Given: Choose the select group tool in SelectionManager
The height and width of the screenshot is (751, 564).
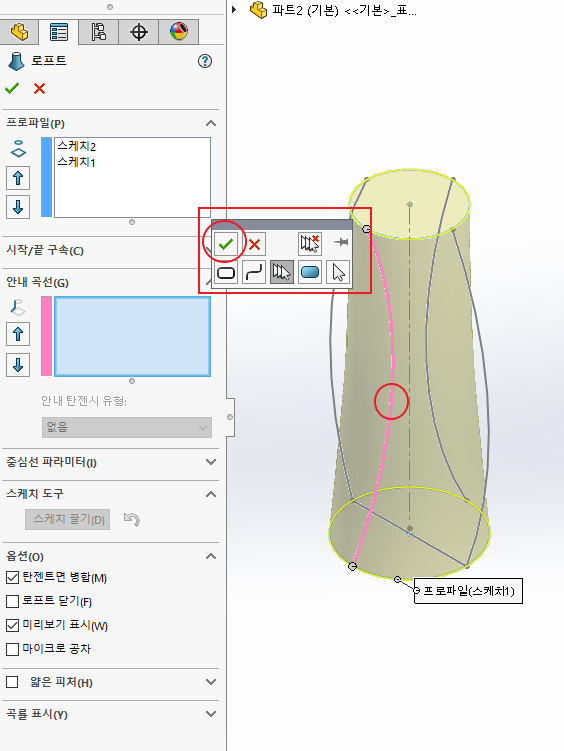Looking at the screenshot, I should click(282, 273).
